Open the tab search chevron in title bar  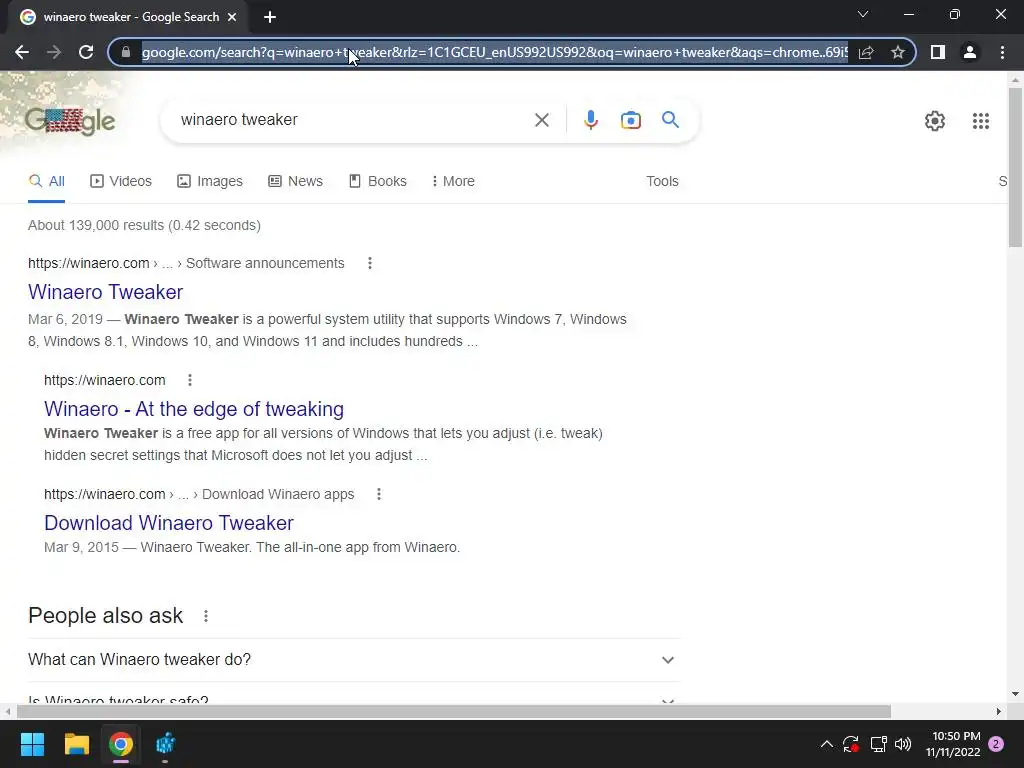(x=863, y=14)
